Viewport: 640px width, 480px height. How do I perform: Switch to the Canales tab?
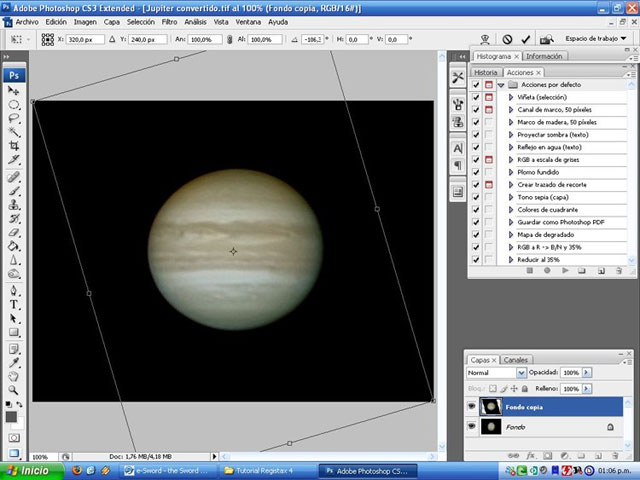(x=516, y=360)
